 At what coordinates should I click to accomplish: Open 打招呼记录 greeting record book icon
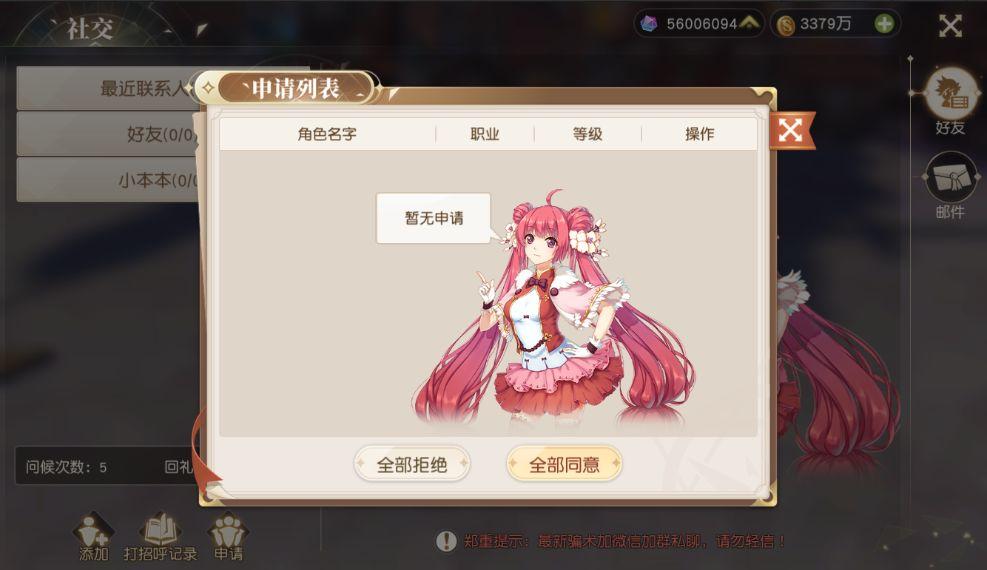(162, 530)
